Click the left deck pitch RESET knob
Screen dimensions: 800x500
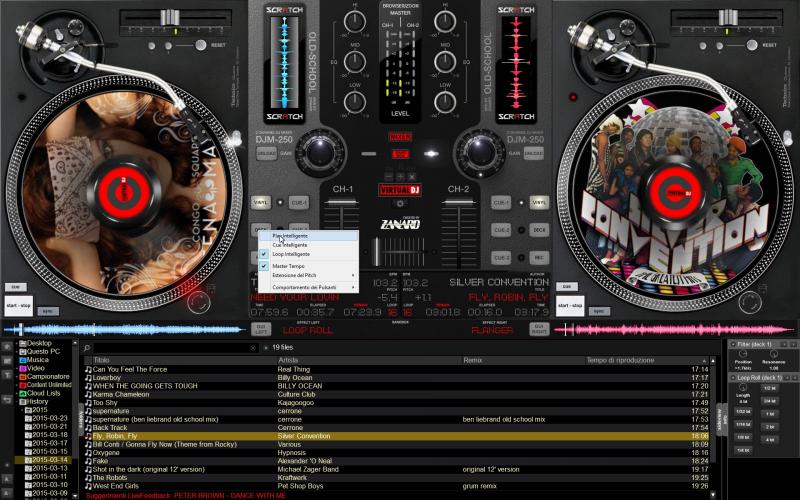tap(201, 45)
